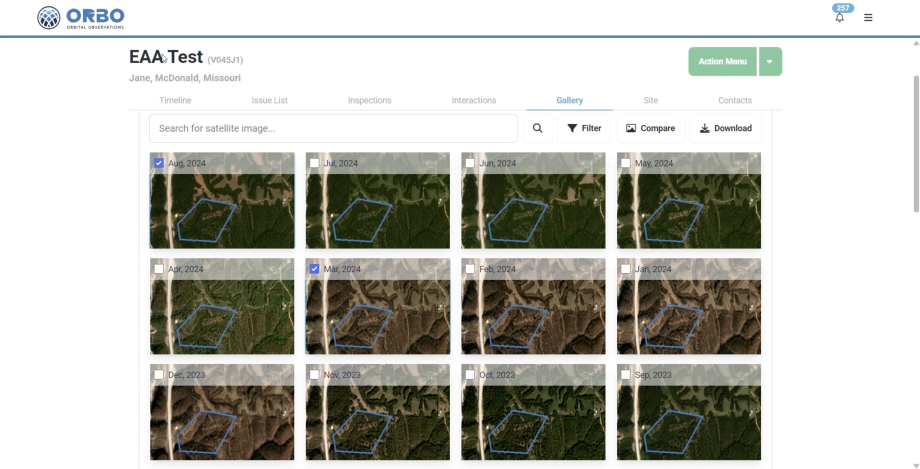Click the 257 notification badge
Viewport: 920px width, 469px height.
coord(843,8)
